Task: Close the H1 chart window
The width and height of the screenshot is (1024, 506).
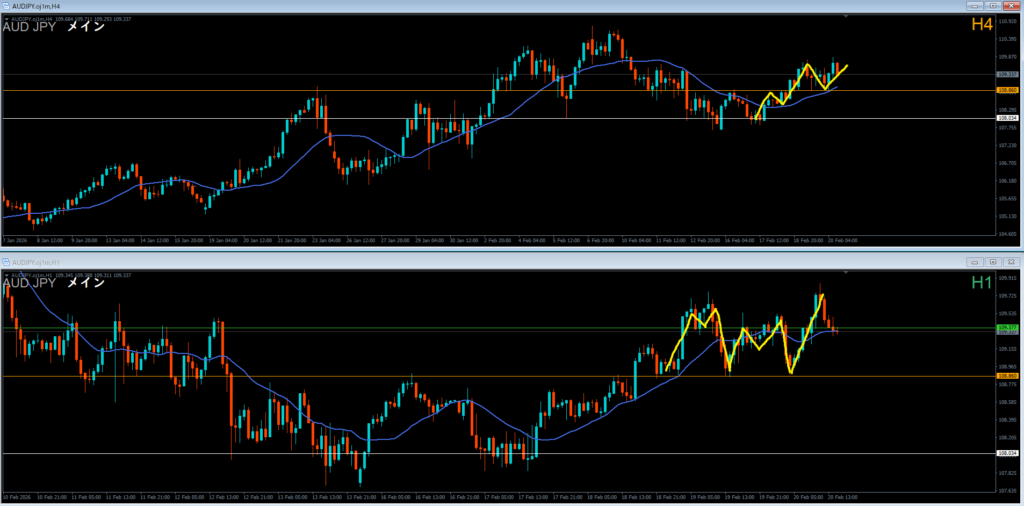Action: [x=1011, y=261]
